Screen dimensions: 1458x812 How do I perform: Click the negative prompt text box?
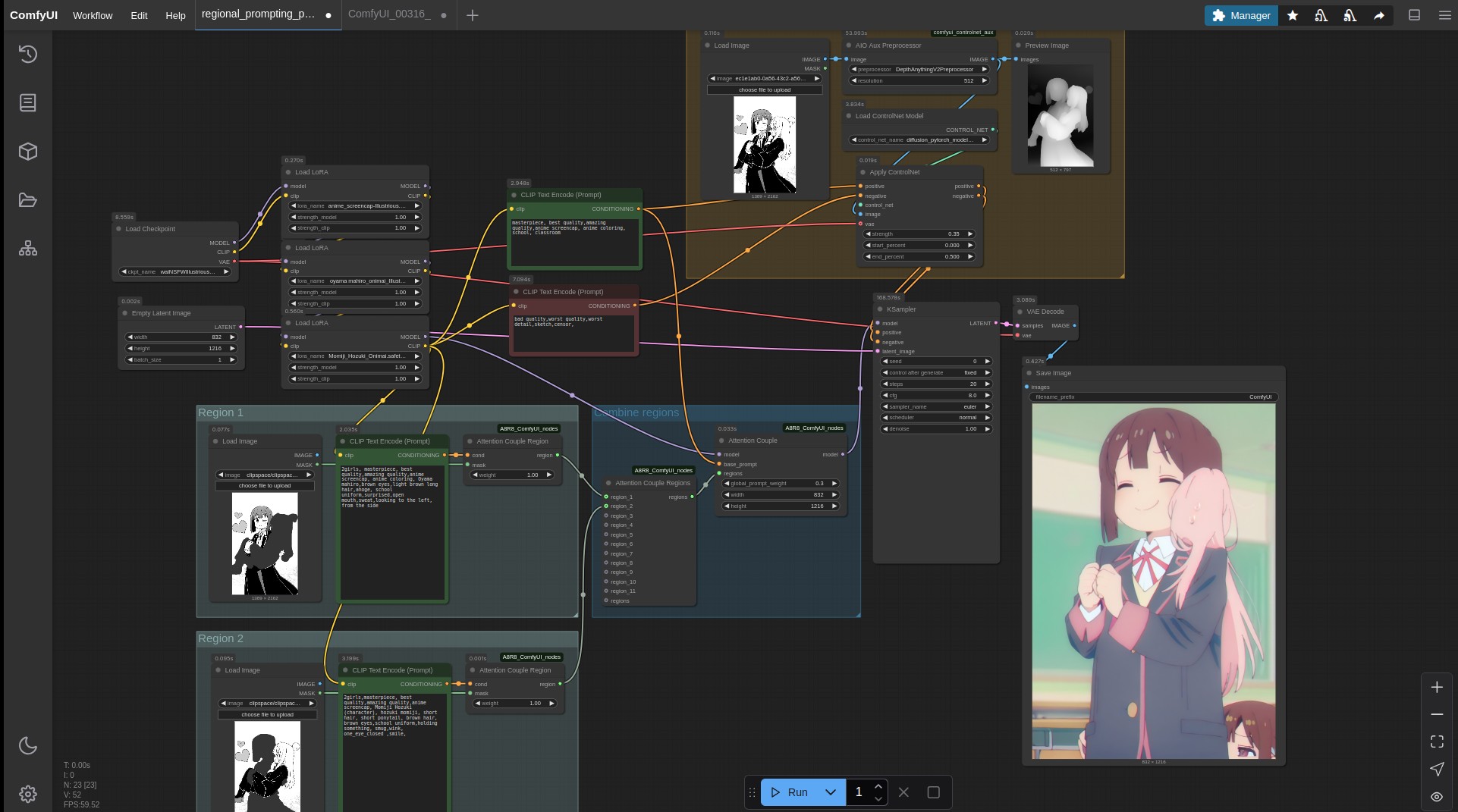pyautogui.click(x=574, y=334)
